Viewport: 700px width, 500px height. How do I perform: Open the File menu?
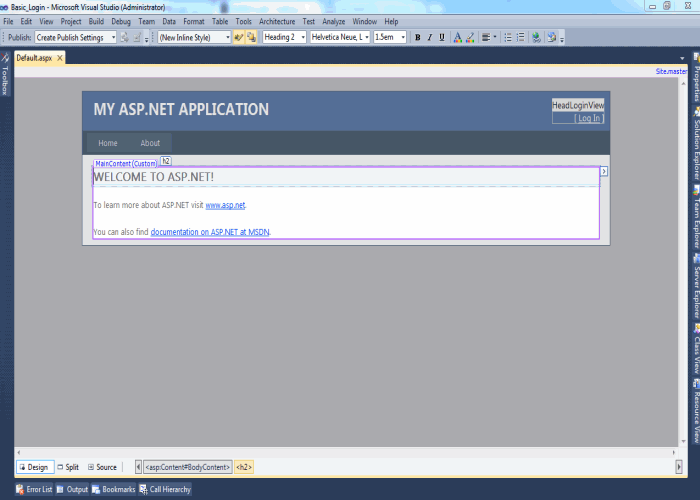[x=8, y=21]
